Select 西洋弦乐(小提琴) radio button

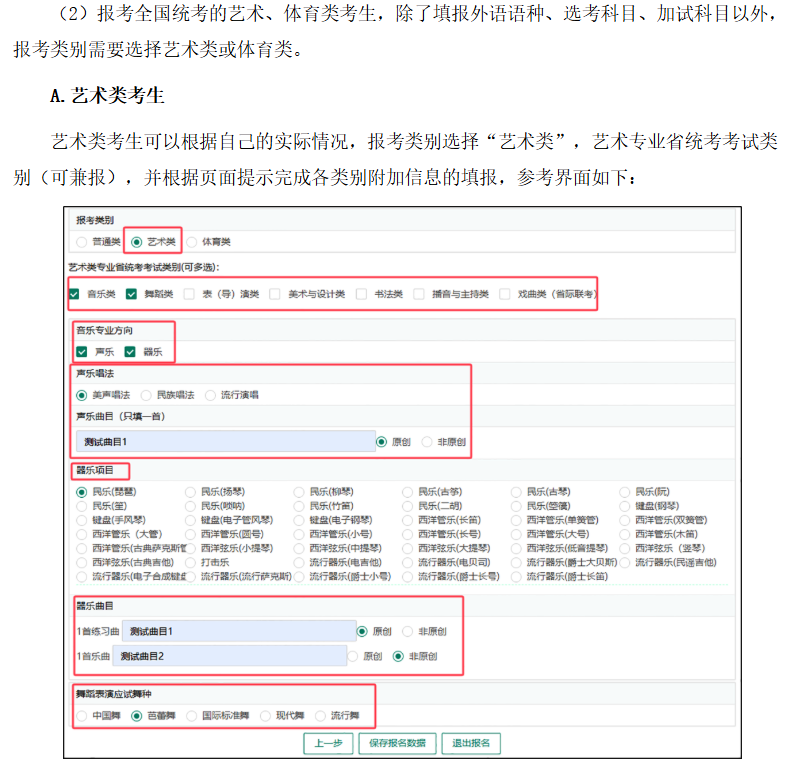191,548
